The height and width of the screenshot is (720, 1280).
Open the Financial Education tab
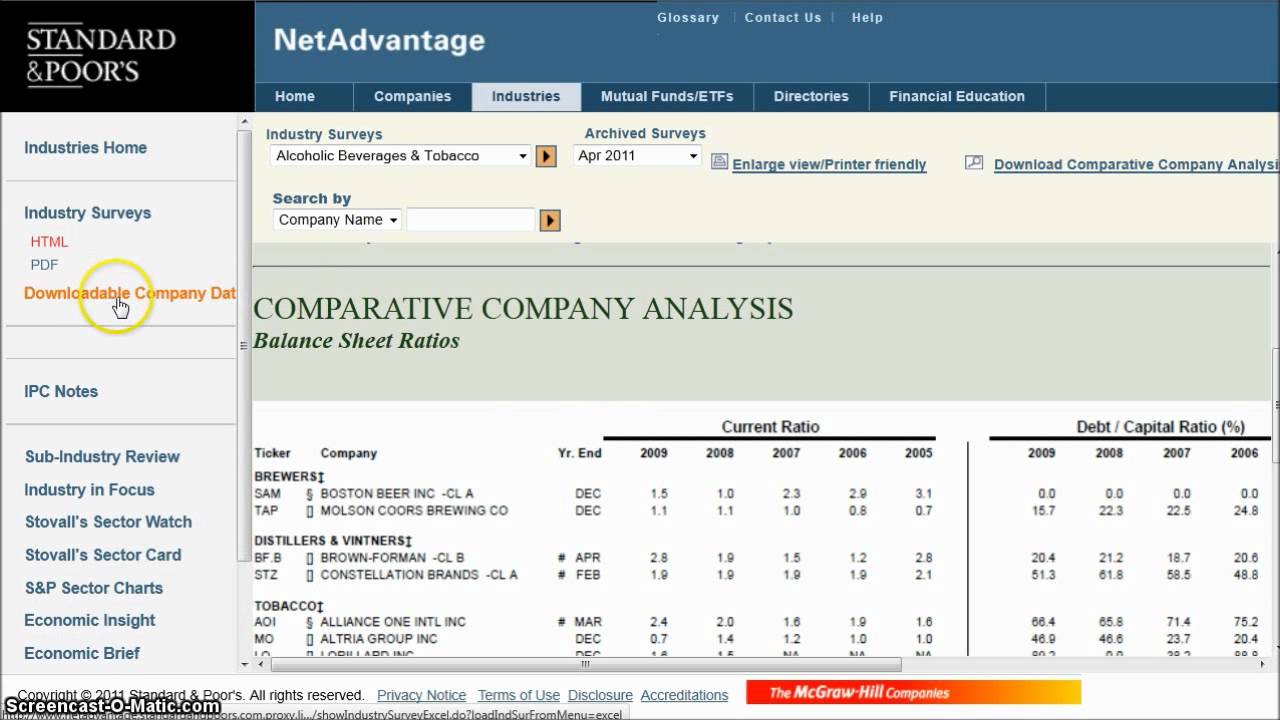[x=957, y=97]
